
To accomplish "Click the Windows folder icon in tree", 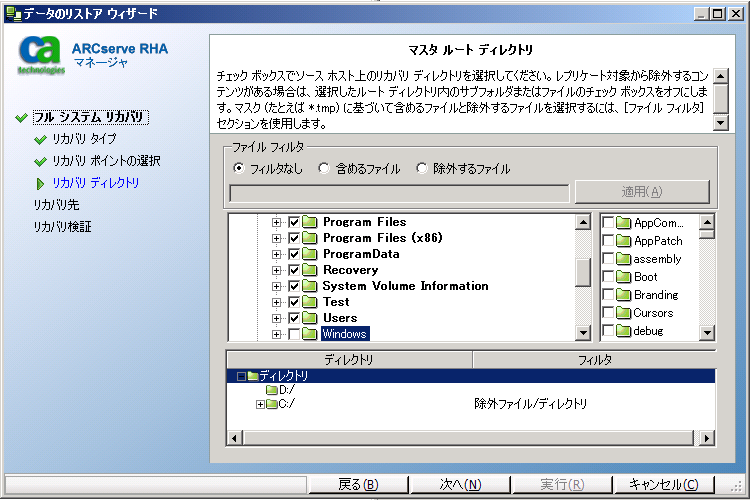I will coord(309,334).
